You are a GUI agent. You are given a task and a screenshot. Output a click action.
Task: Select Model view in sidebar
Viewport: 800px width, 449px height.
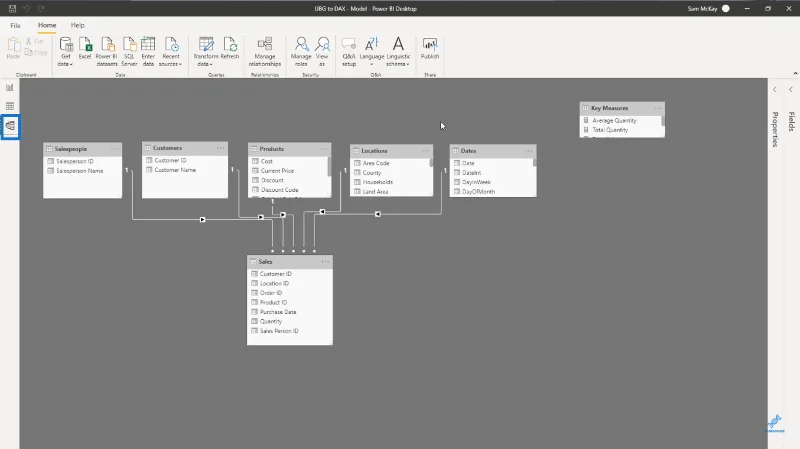click(x=10, y=126)
